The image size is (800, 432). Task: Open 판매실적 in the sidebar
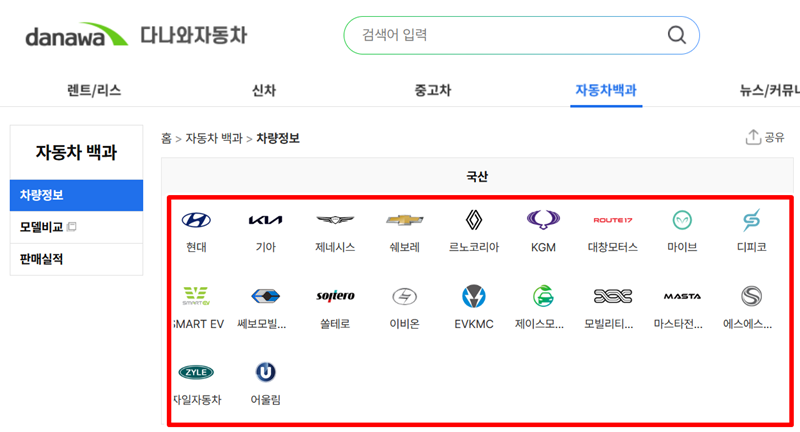point(77,259)
